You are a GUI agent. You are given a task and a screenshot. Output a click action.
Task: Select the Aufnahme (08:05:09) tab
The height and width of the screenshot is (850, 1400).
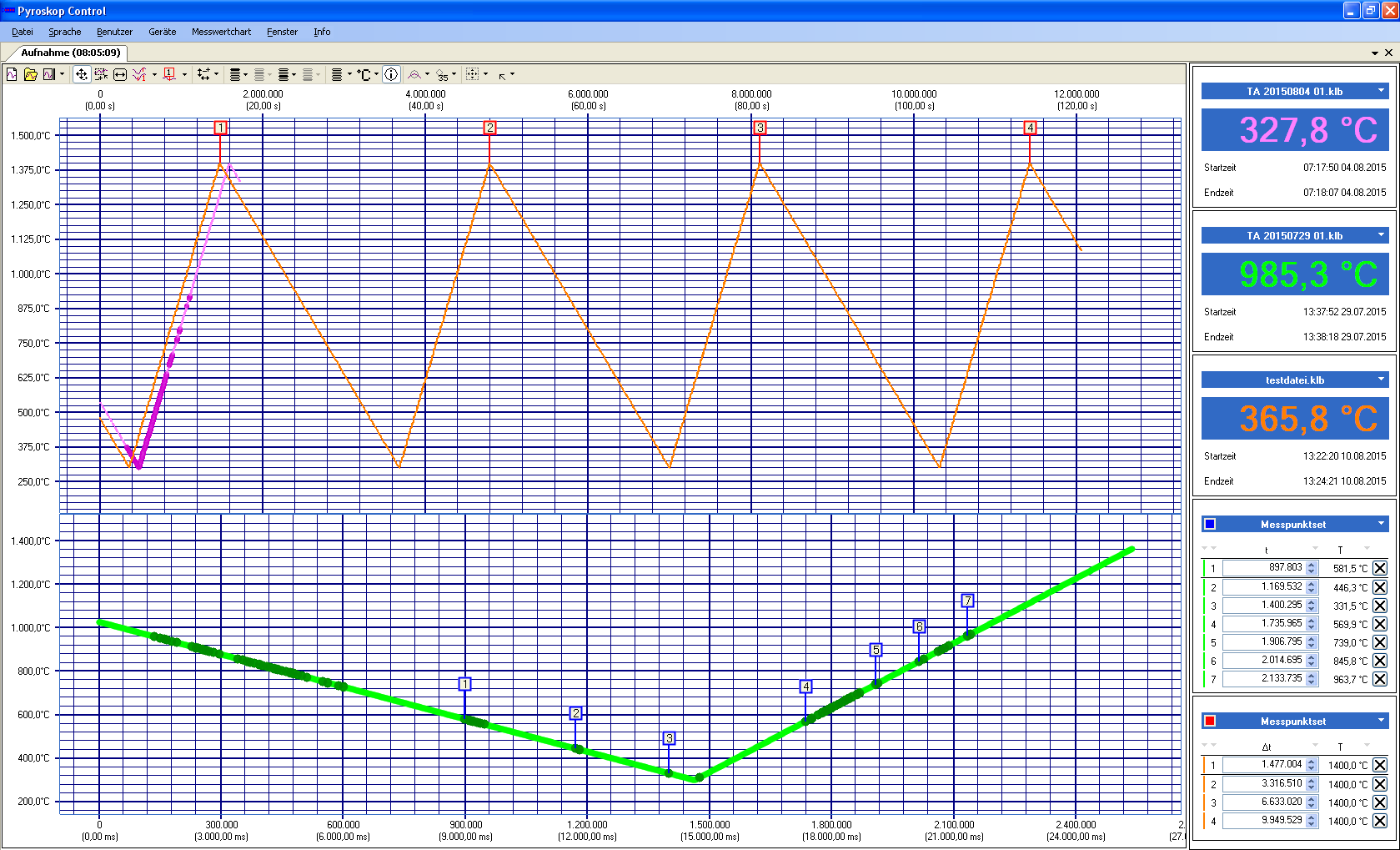pos(71,53)
